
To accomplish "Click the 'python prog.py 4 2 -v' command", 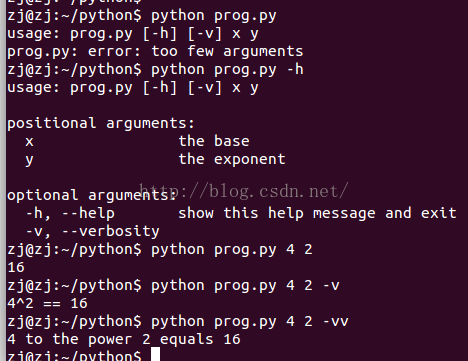I will point(245,286).
